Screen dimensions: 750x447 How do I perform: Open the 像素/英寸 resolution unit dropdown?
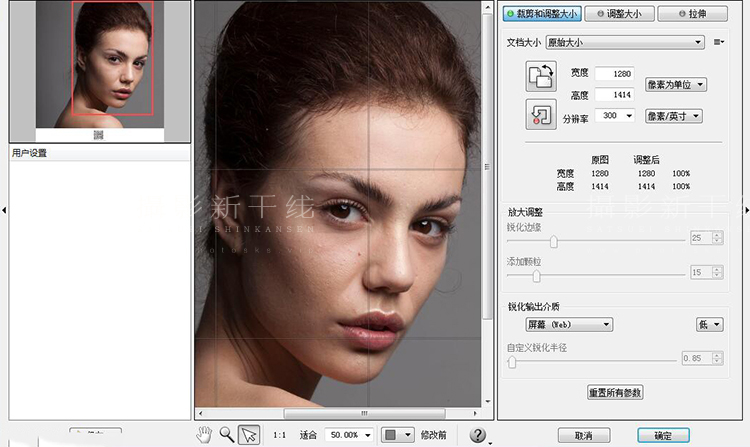pyautogui.click(x=673, y=116)
